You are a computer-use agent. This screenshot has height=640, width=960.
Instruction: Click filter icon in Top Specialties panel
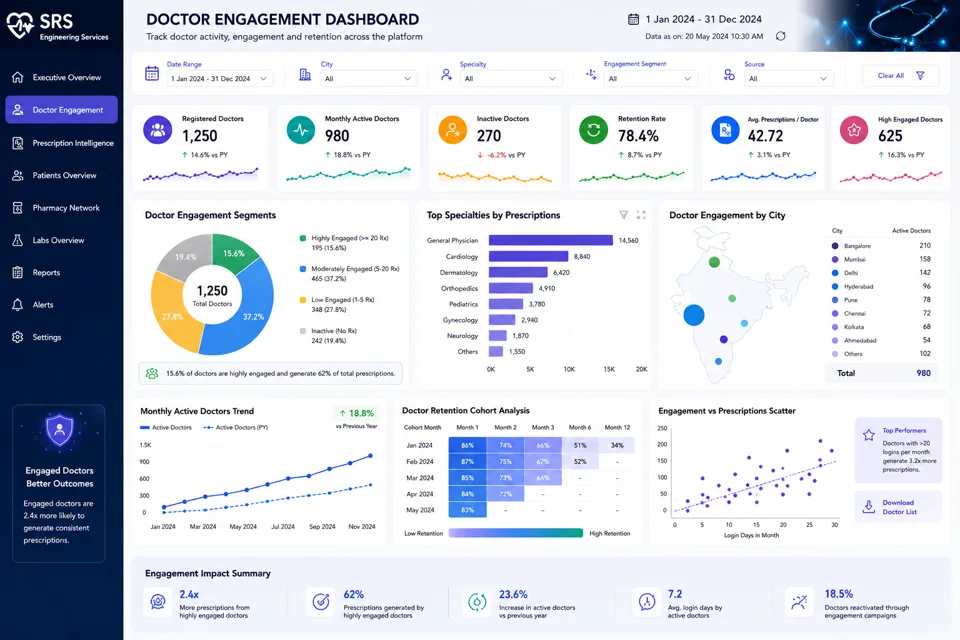click(623, 215)
